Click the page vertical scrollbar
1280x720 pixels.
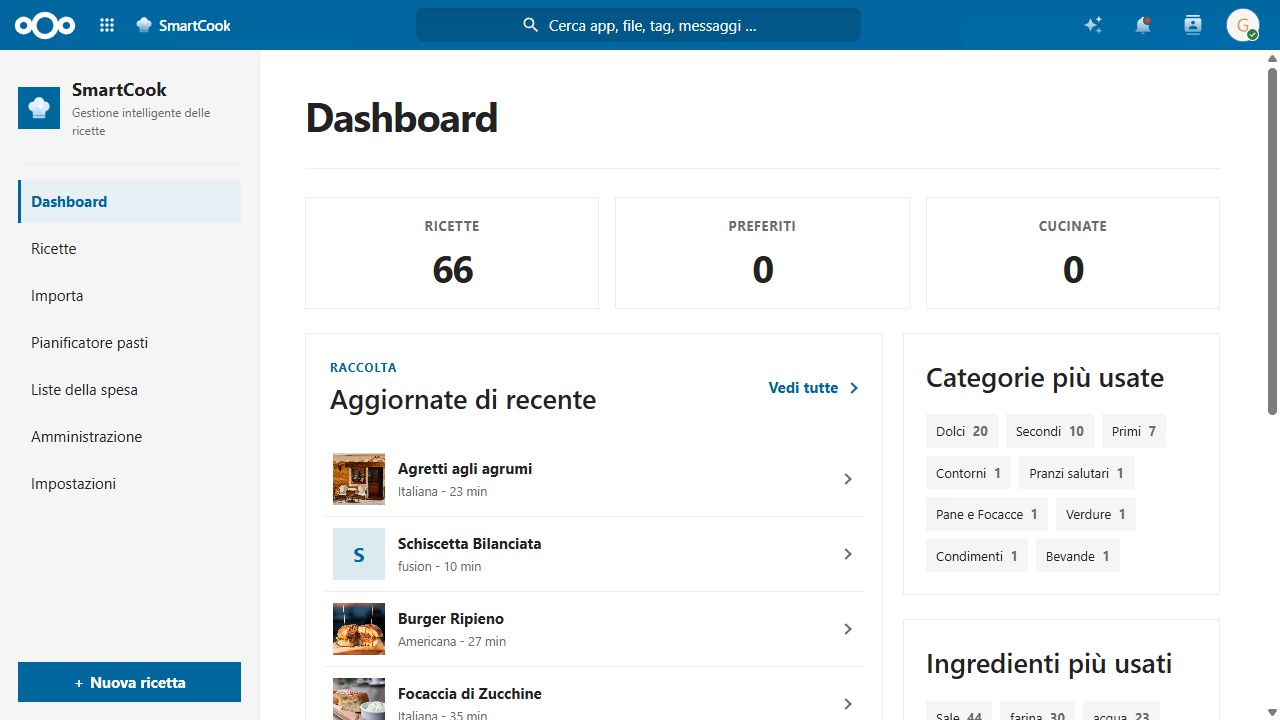point(1272,240)
